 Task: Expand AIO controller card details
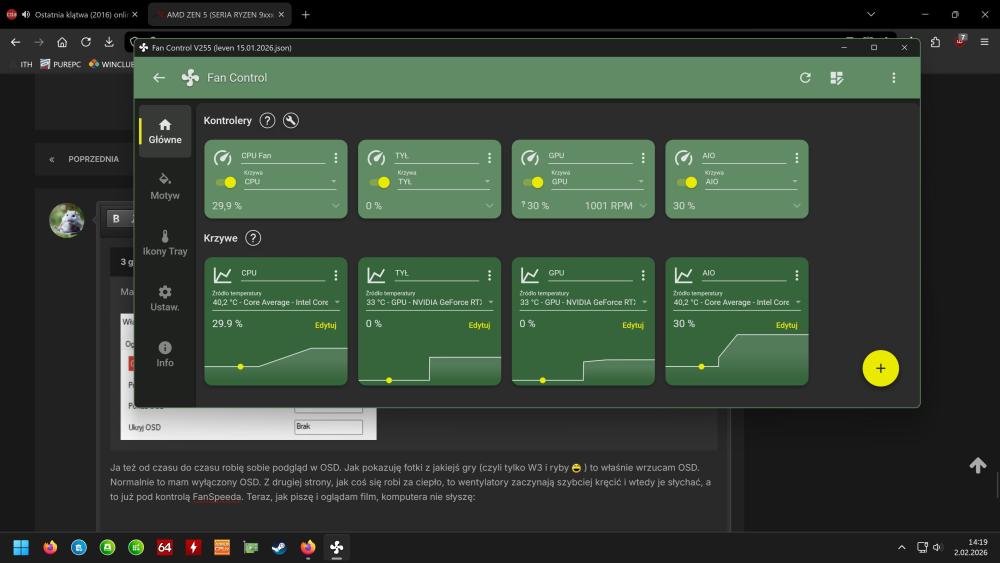coord(797,206)
